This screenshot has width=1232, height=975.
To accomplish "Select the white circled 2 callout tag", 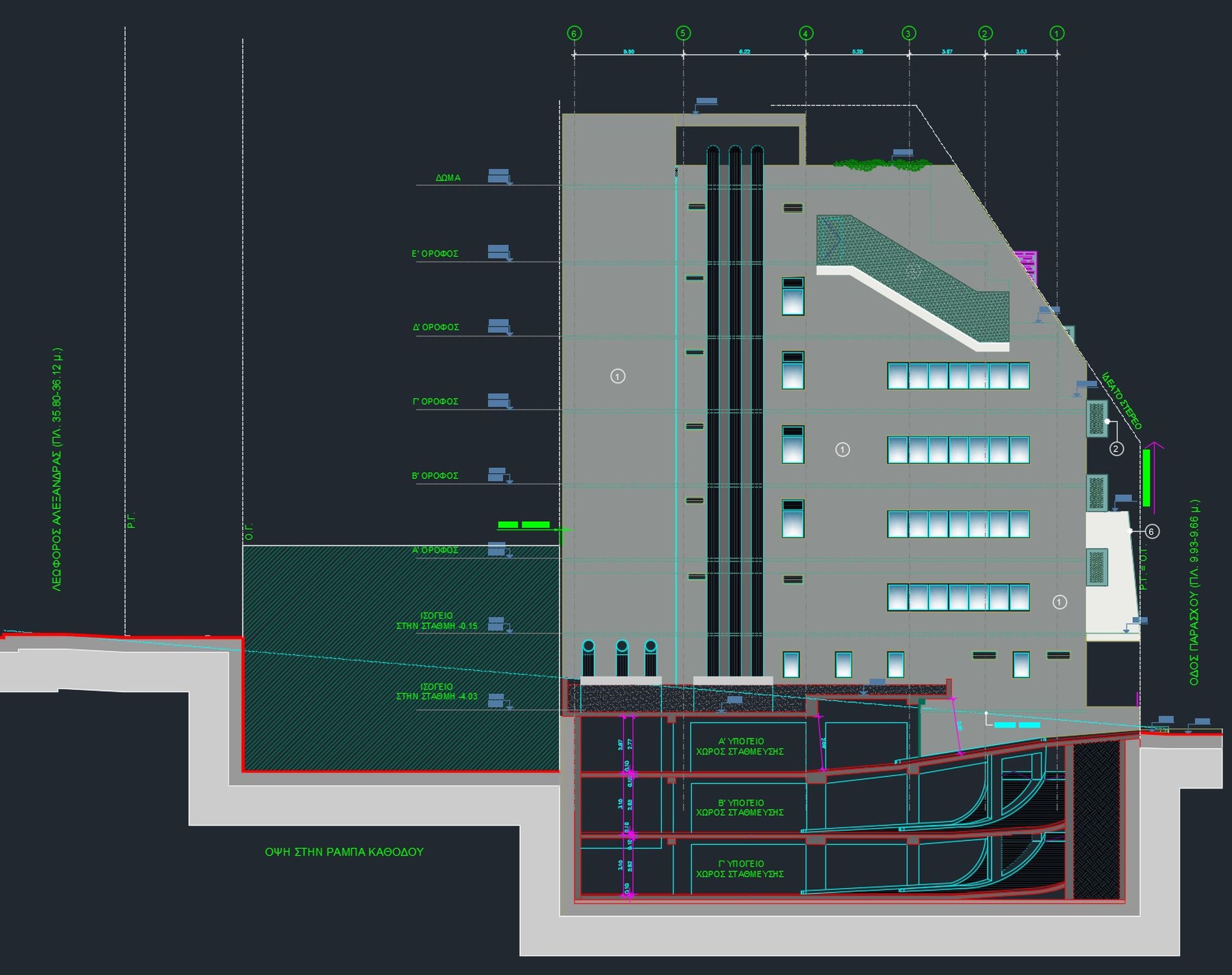I will [x=1116, y=449].
